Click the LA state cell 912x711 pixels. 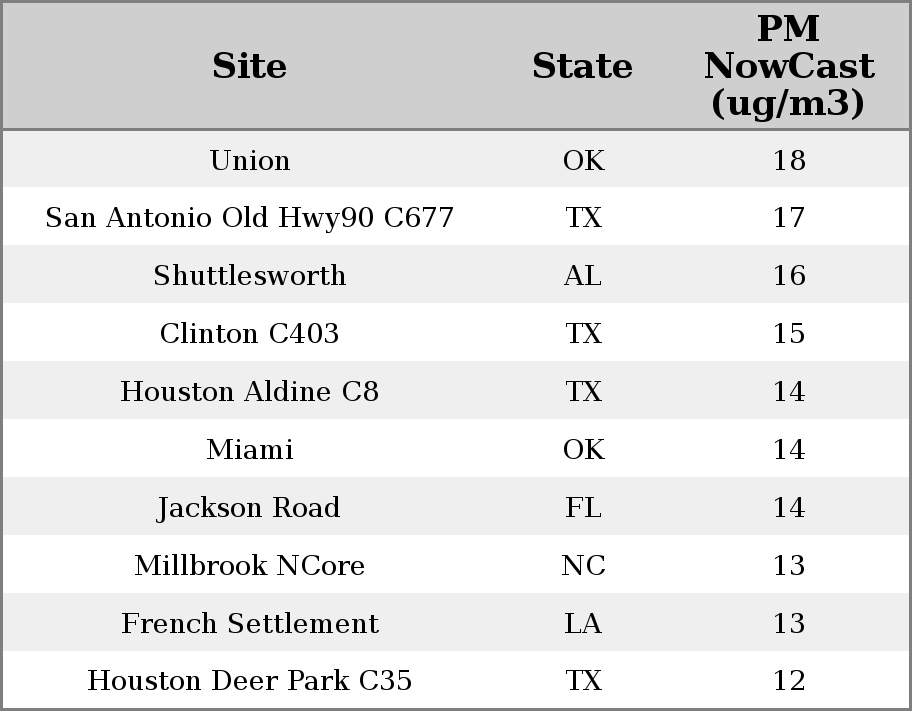(583, 623)
